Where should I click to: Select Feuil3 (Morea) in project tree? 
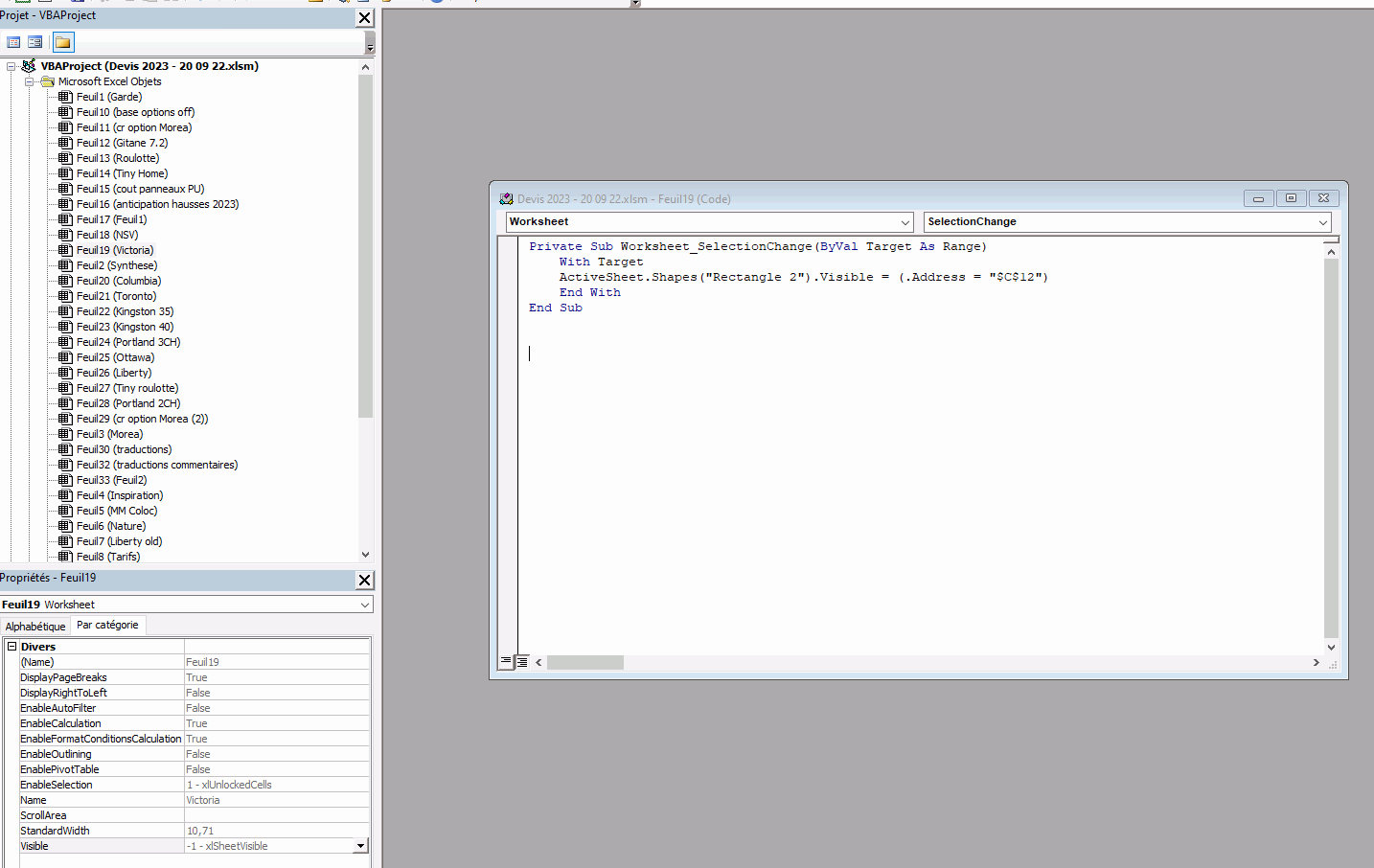pos(109,434)
